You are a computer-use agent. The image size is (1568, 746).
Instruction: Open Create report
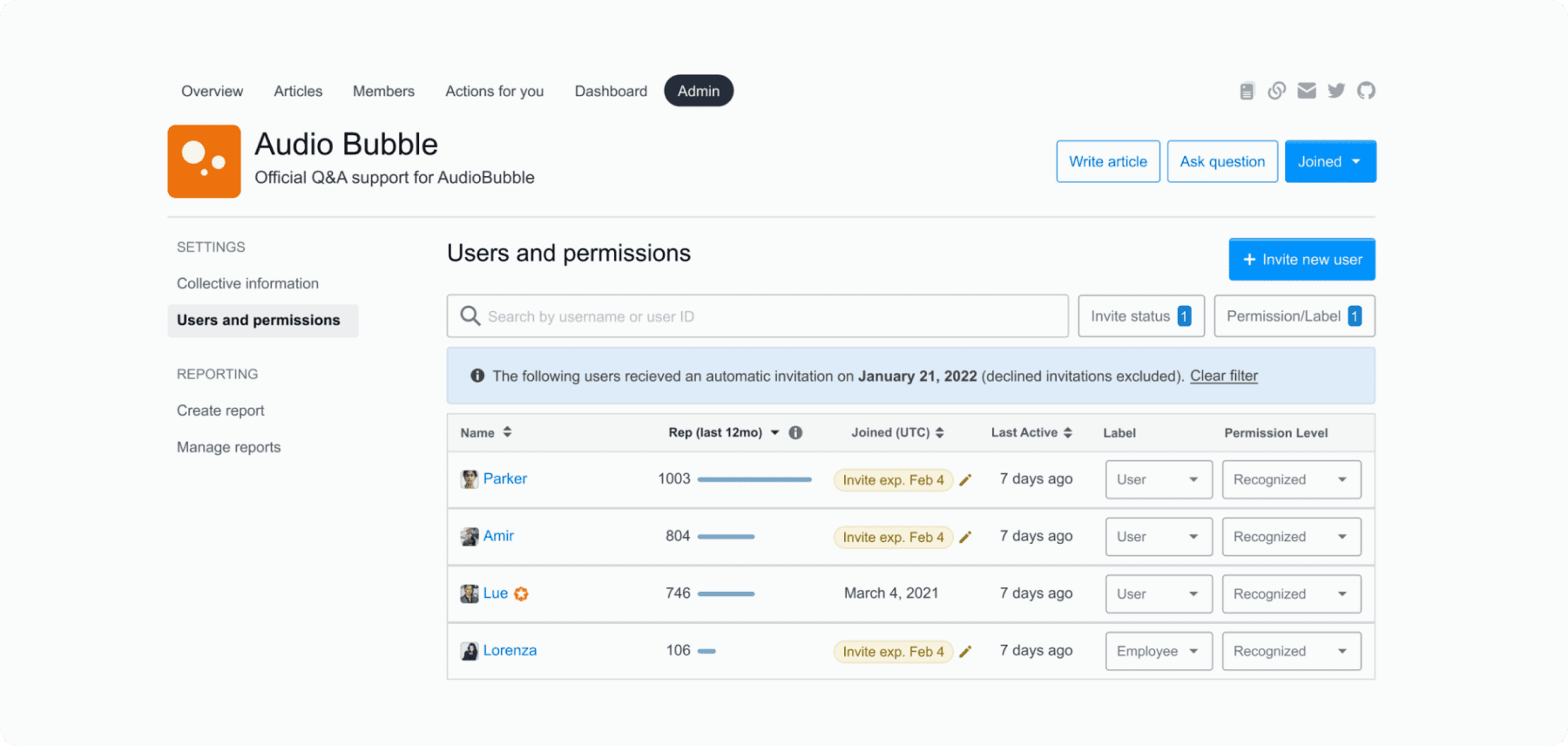(x=220, y=410)
